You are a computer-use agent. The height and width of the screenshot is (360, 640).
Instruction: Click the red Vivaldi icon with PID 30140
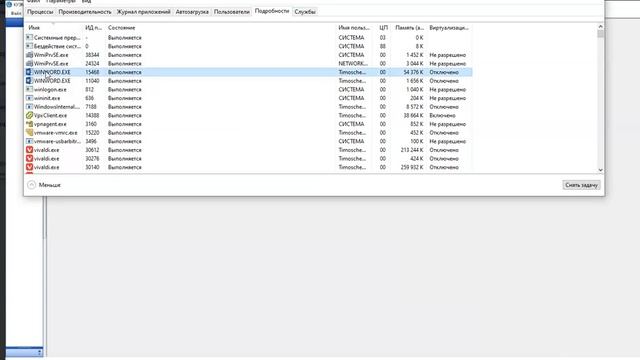pos(29,167)
